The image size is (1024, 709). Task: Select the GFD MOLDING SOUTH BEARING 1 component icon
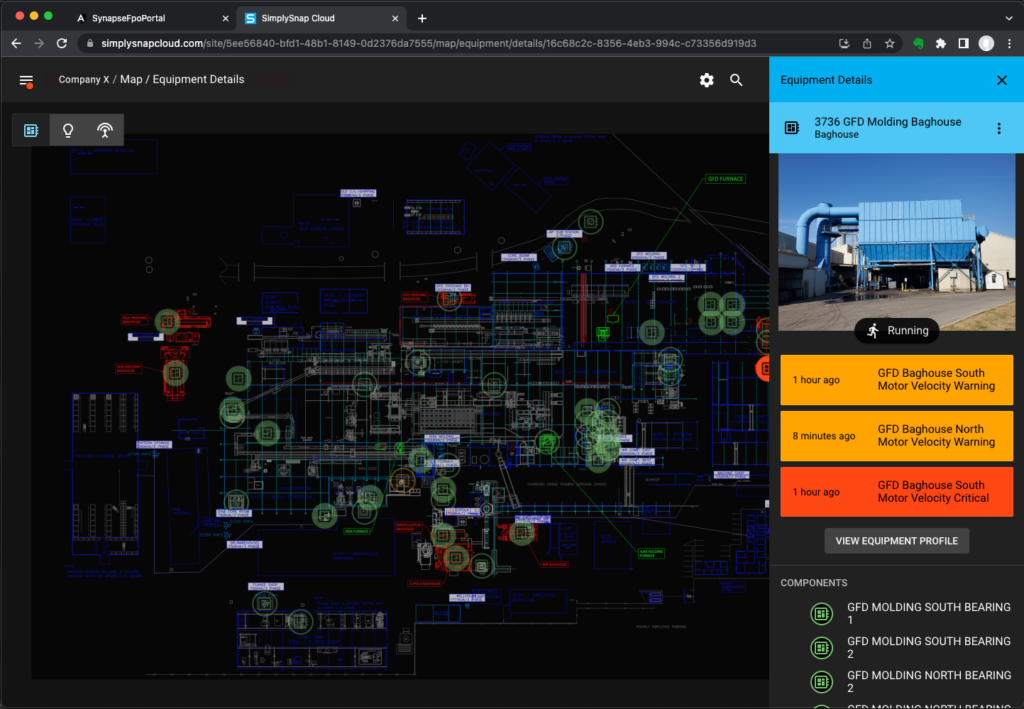tap(822, 613)
